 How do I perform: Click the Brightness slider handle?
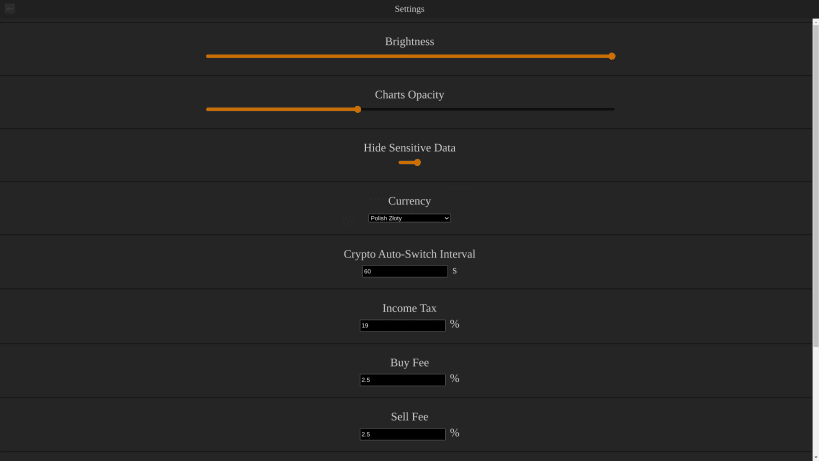[x=612, y=56]
